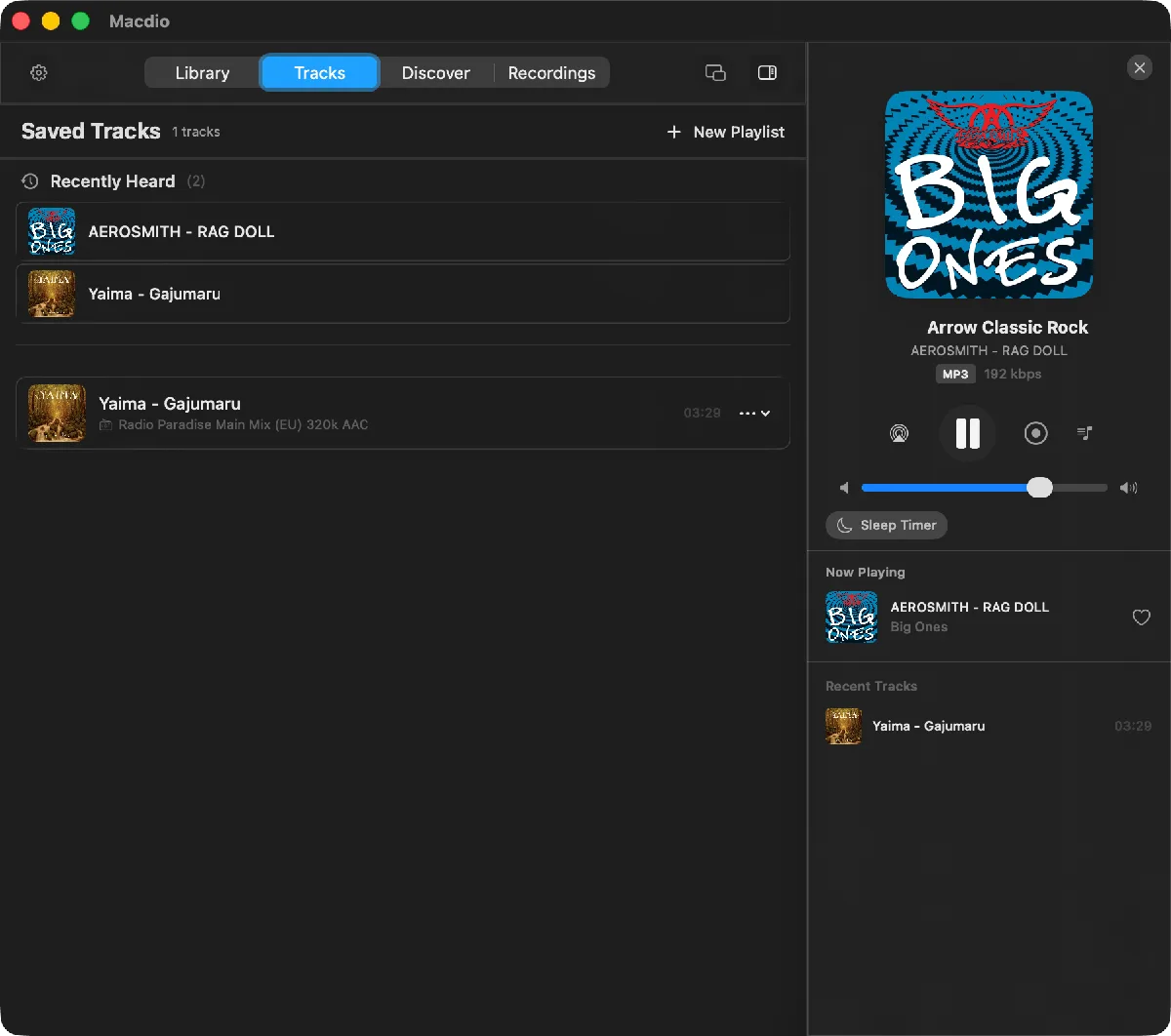Expand options menu for saved Yaima track
The height and width of the screenshot is (1036, 1171).
[x=754, y=414]
